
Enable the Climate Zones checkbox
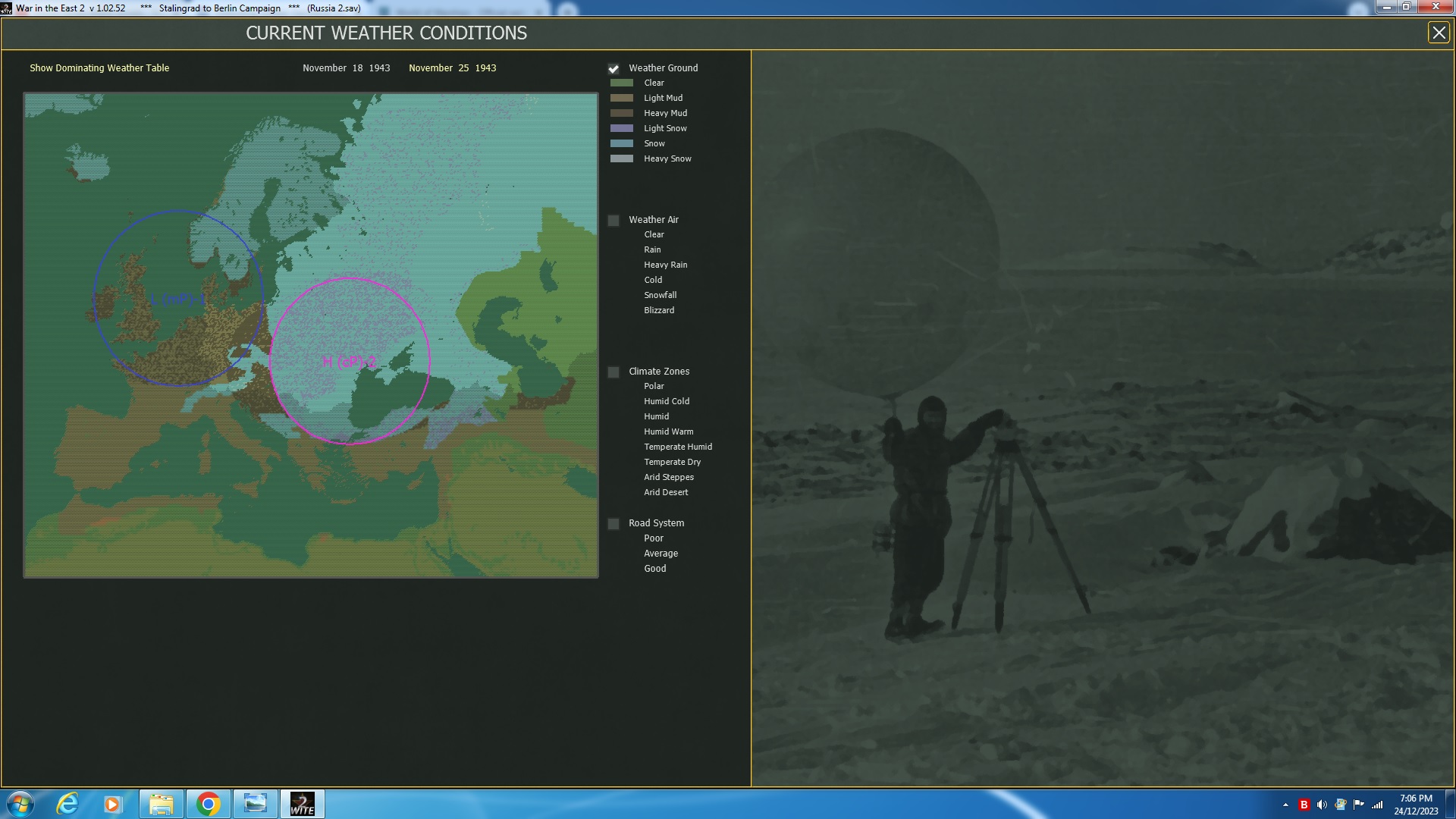pyautogui.click(x=613, y=372)
